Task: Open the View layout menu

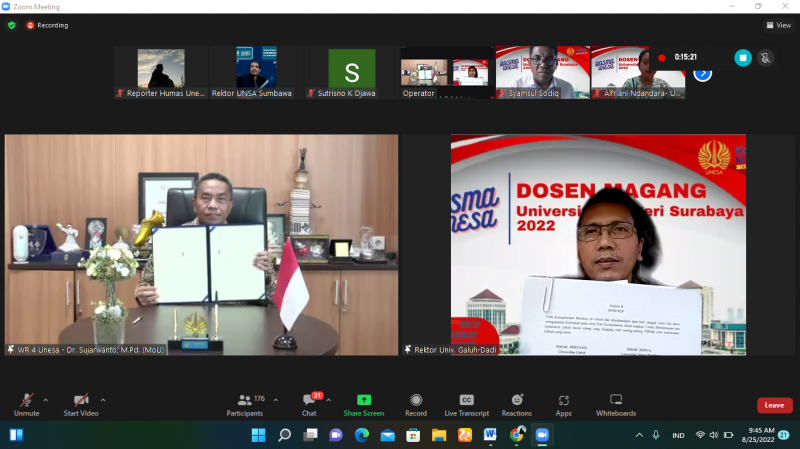Action: 779,25
